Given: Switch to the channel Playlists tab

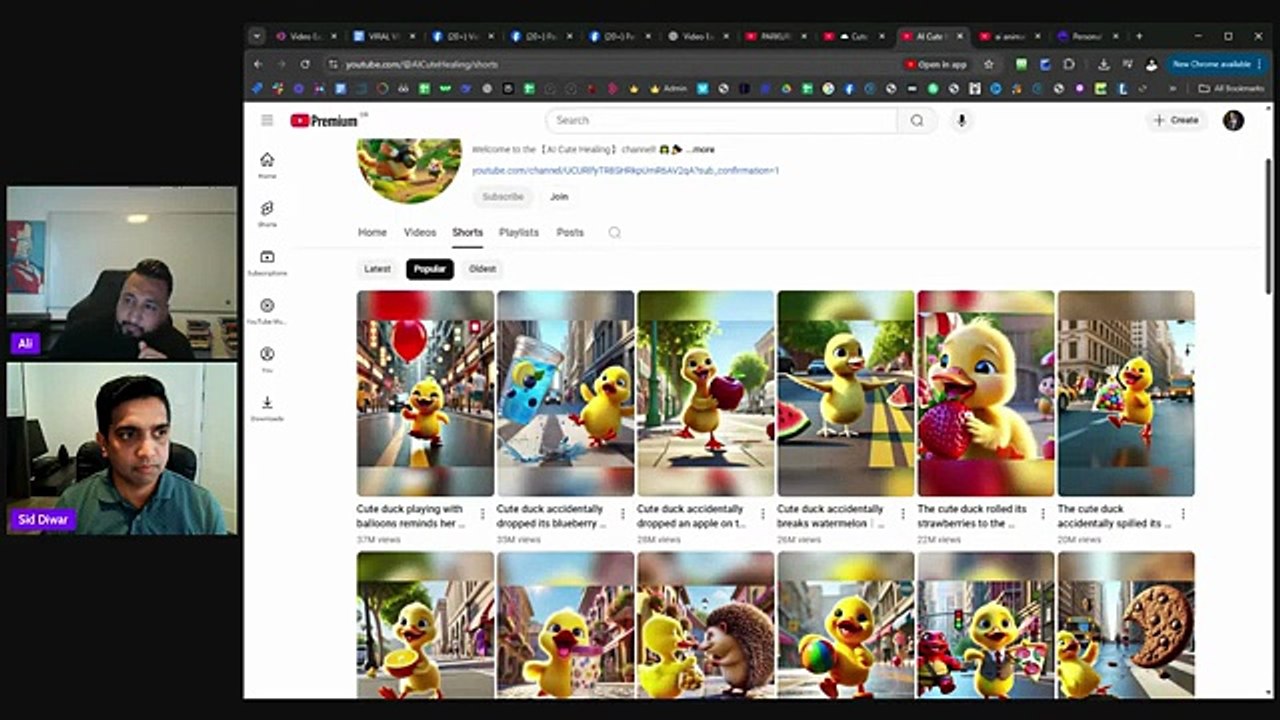Looking at the screenshot, I should click(x=519, y=232).
